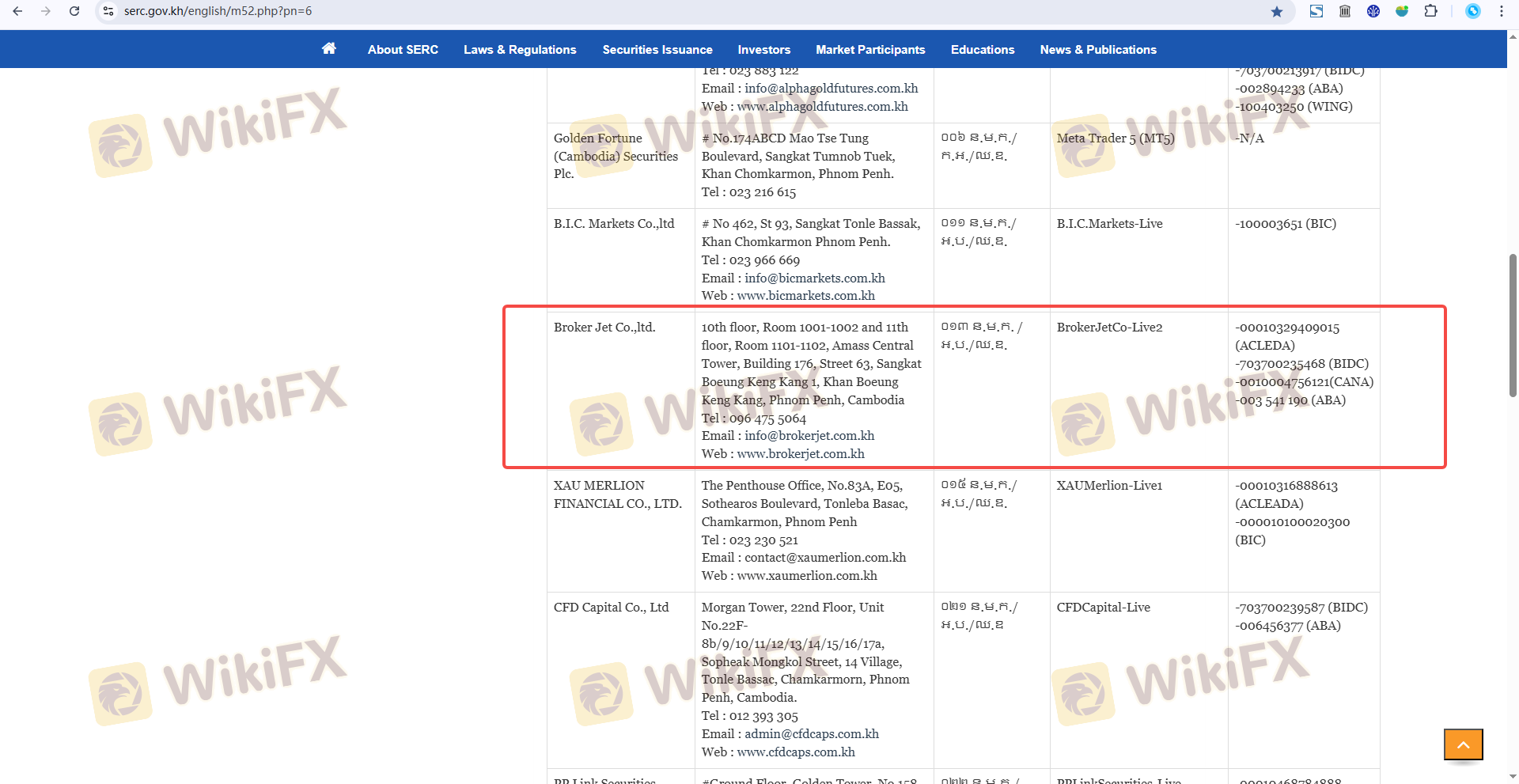This screenshot has width=1519, height=784.
Task: Open the browser extensions puzzle icon
Action: (1430, 11)
